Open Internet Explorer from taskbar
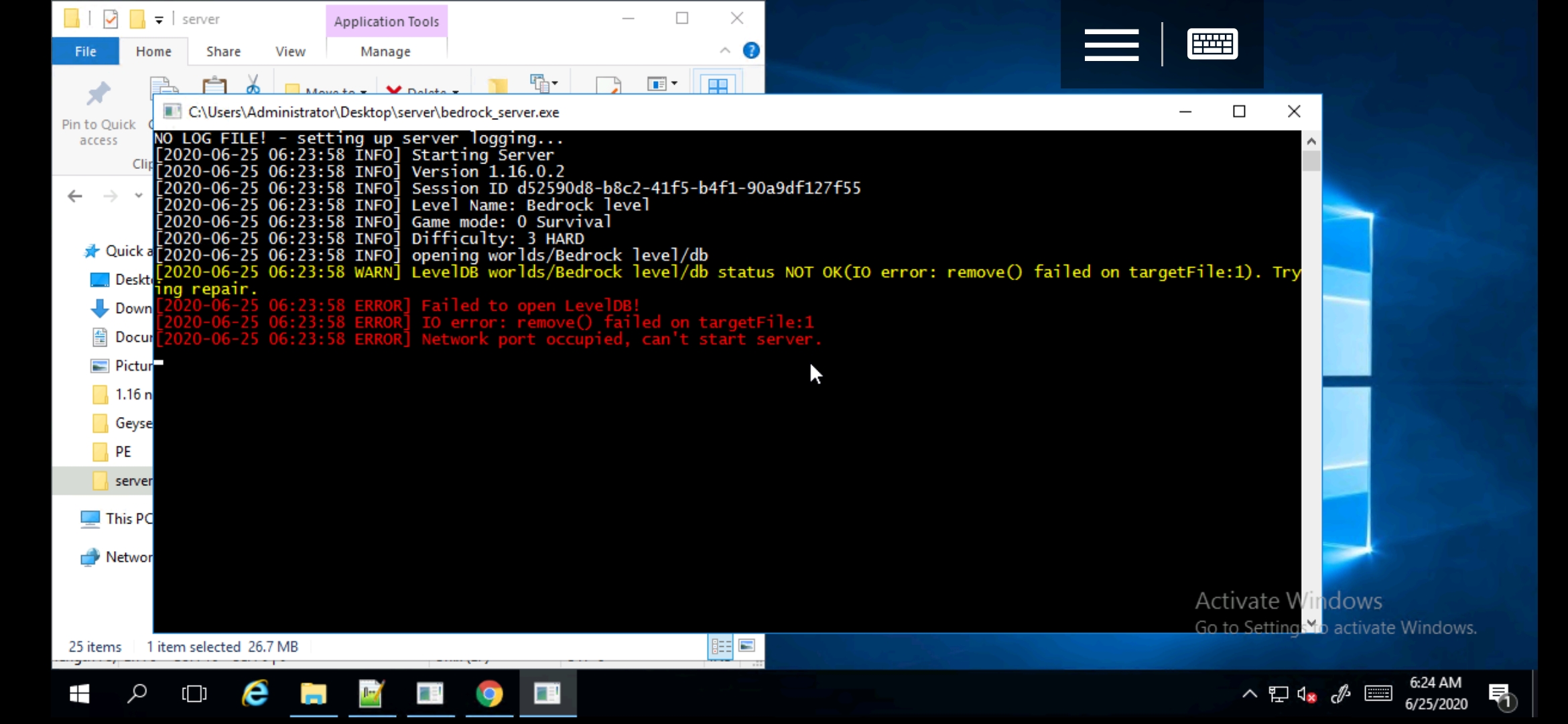The width and height of the screenshot is (1568, 724). click(255, 694)
